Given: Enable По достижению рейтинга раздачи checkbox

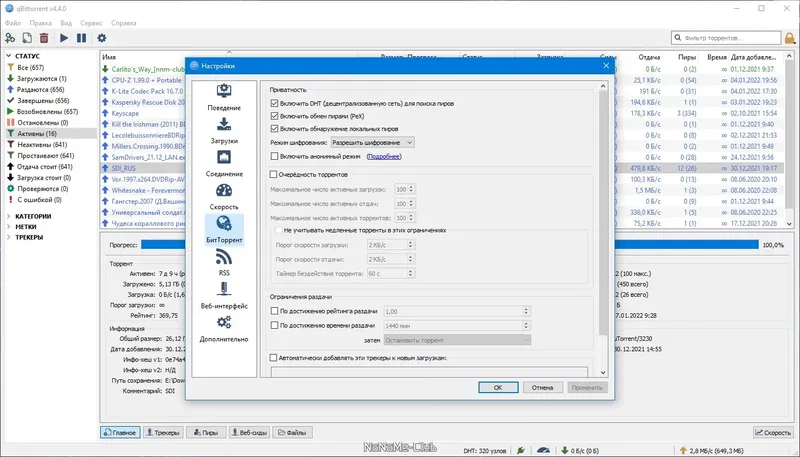Looking at the screenshot, I should point(274,311).
